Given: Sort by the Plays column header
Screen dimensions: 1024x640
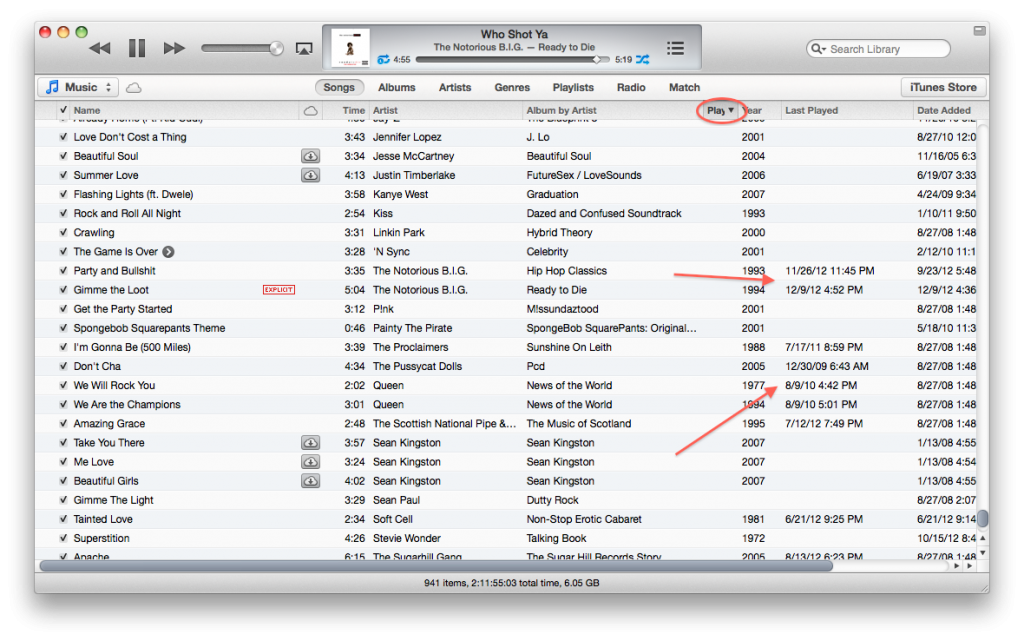Looking at the screenshot, I should pos(720,110).
